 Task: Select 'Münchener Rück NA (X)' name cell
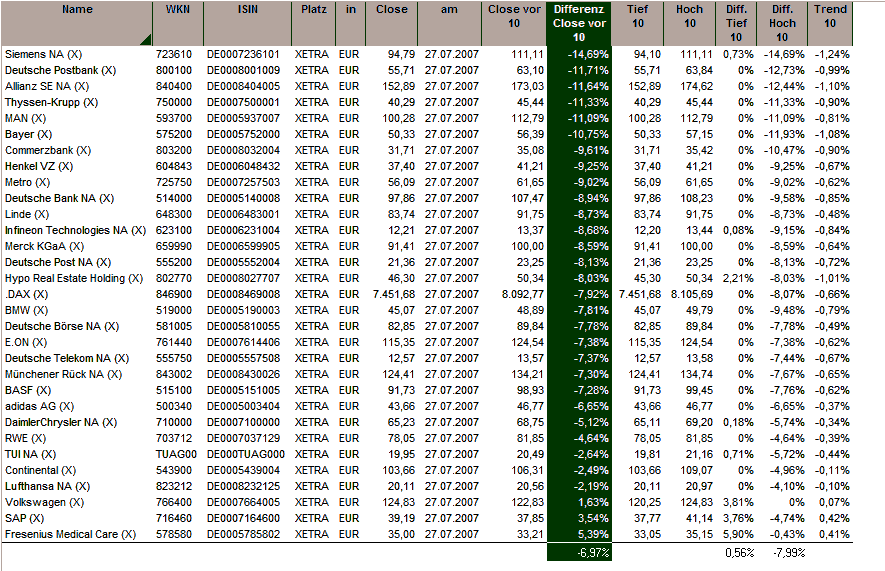coord(63,374)
